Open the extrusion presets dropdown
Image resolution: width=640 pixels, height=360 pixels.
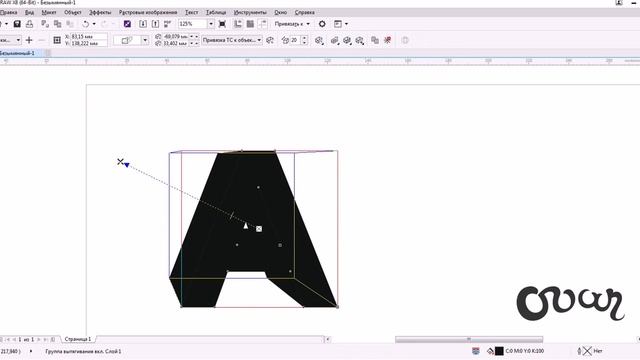tap(18, 40)
